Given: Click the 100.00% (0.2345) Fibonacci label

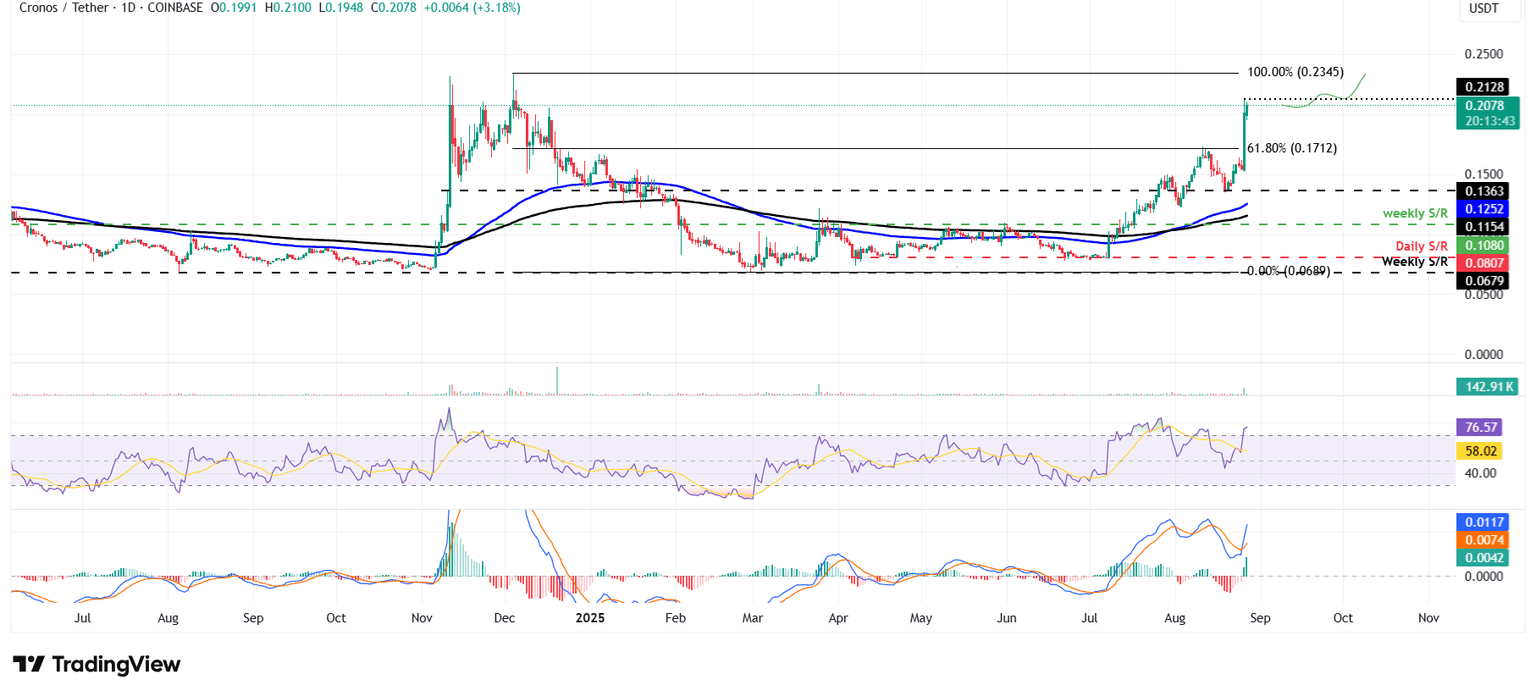Looking at the screenshot, I should (x=1296, y=72).
